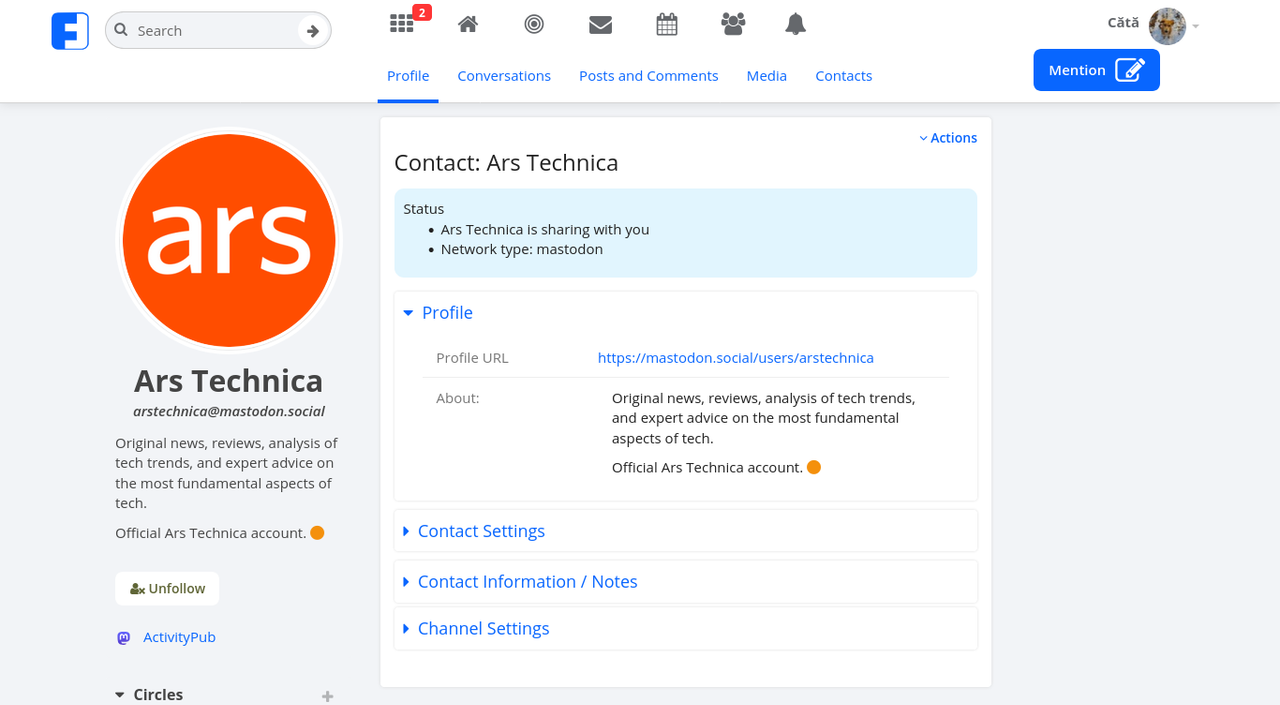
Task: Click the 'About:' label
Action: (458, 398)
